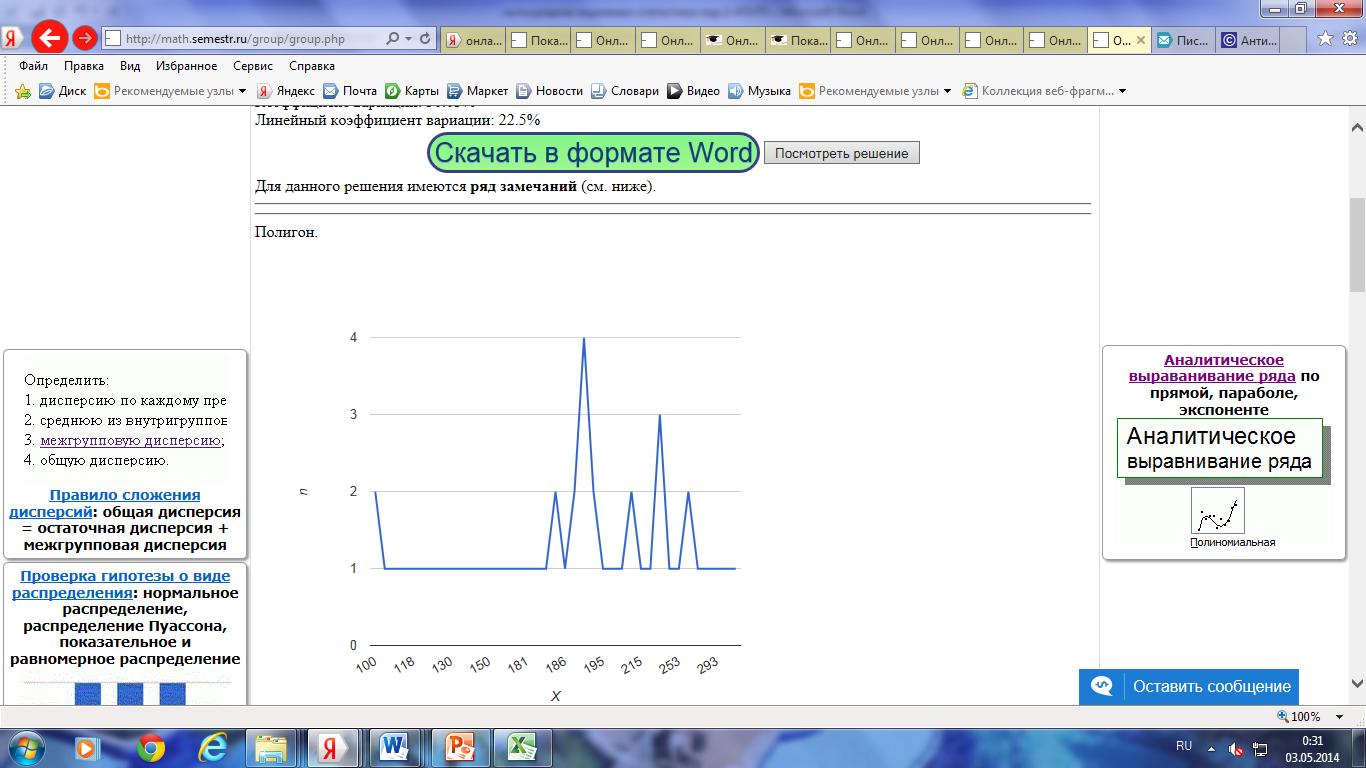The width and height of the screenshot is (1366, 768).
Task: Open the Словари bookmark
Action: tap(625, 91)
